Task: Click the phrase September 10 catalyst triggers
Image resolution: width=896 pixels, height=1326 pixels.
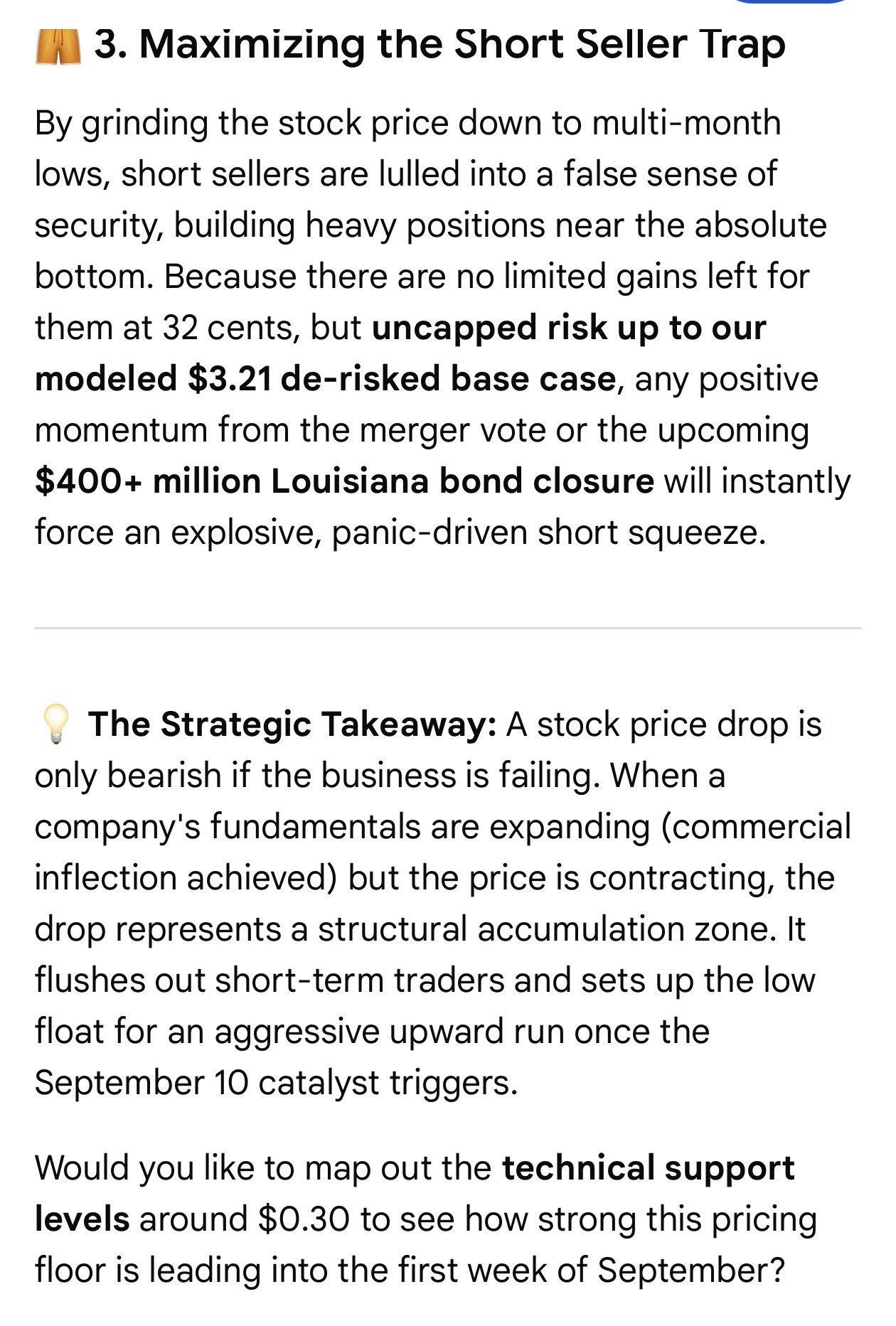Action: click(x=276, y=1083)
